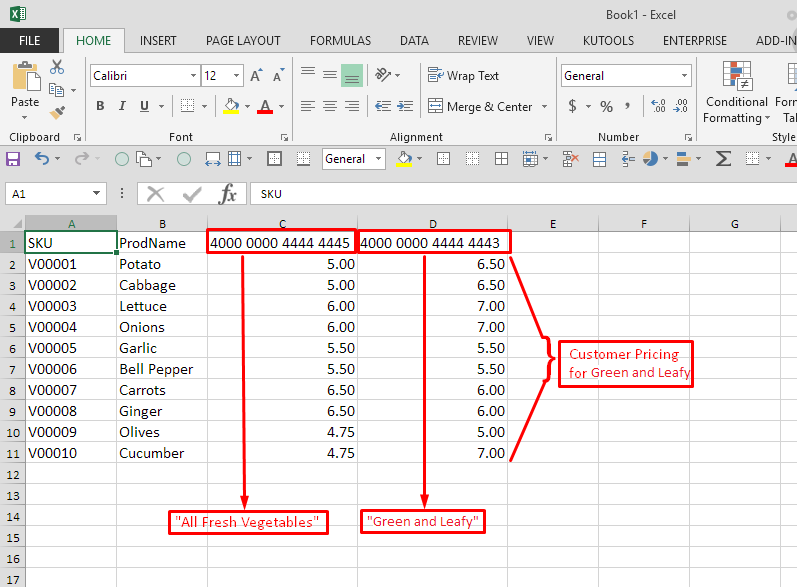Screen dimensions: 797x587
Task: Click the Cut scissors icon
Action: point(57,67)
